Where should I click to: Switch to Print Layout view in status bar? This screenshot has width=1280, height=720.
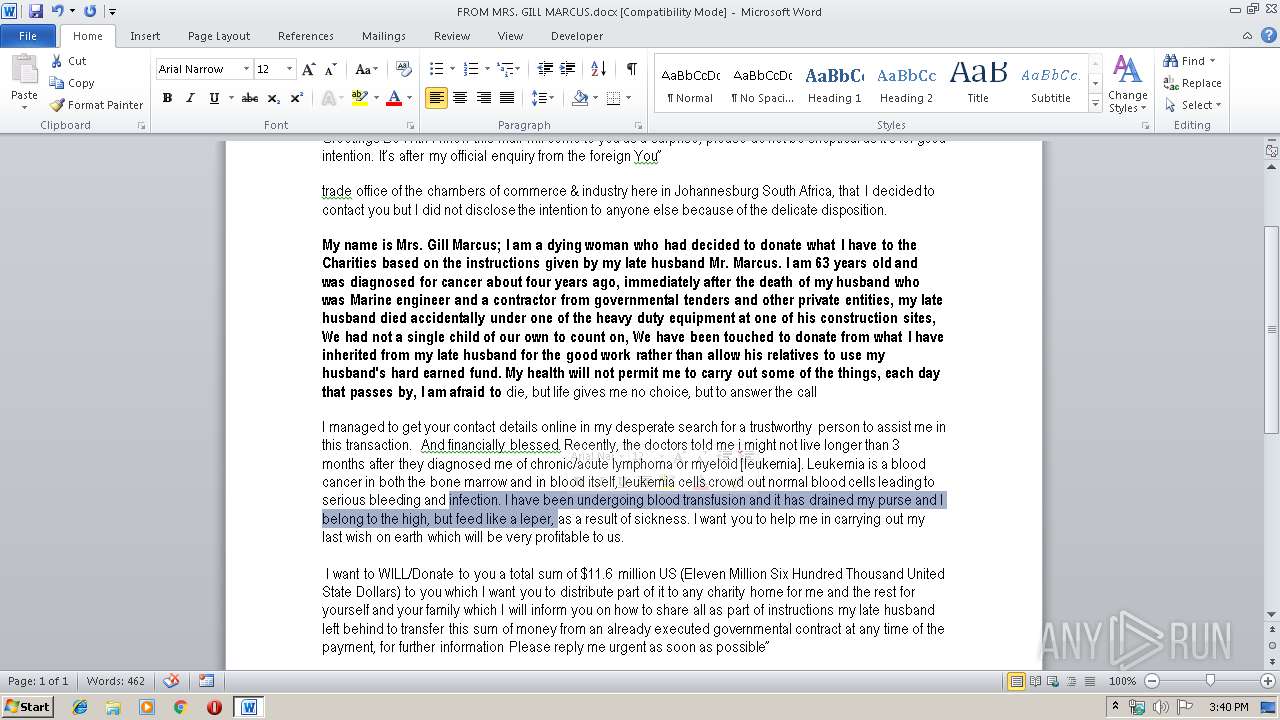tap(1016, 681)
